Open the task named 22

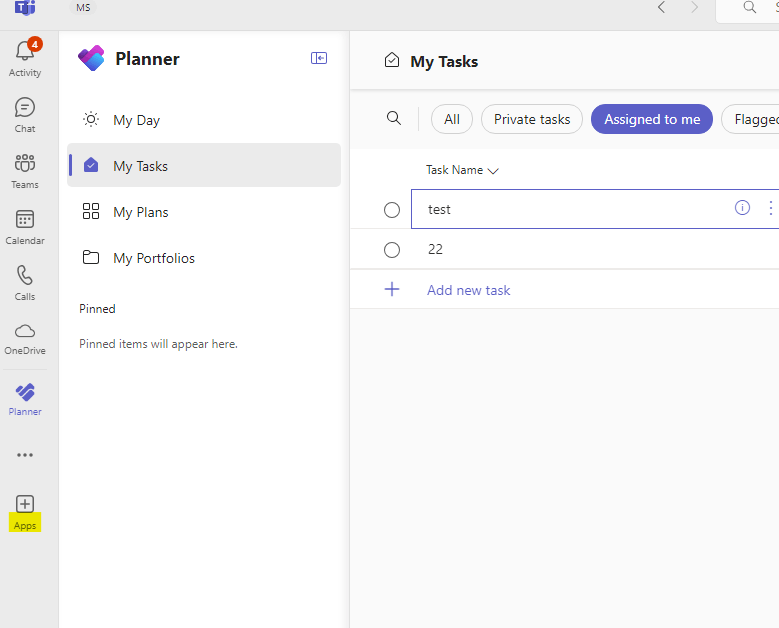pos(435,249)
